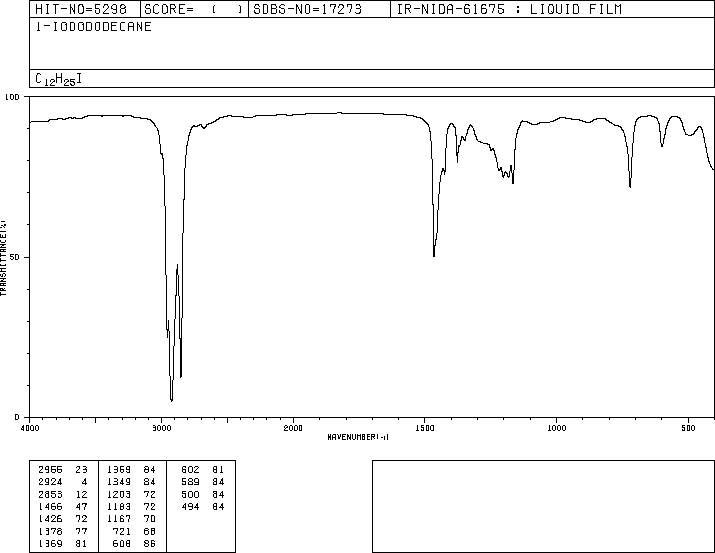This screenshot has height=553, width=715.
Task: Click the 2000 wavenumber axis tick label
Action: [293, 428]
